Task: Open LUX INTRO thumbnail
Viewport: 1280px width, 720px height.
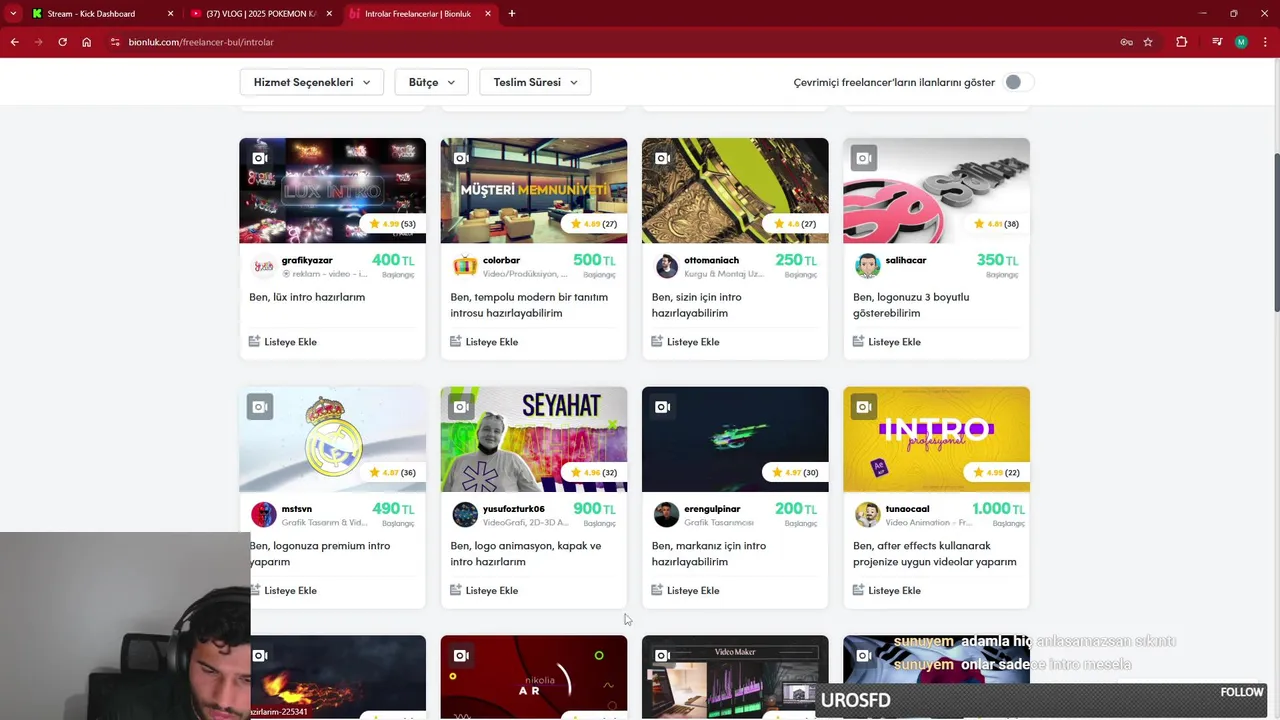Action: (x=332, y=190)
